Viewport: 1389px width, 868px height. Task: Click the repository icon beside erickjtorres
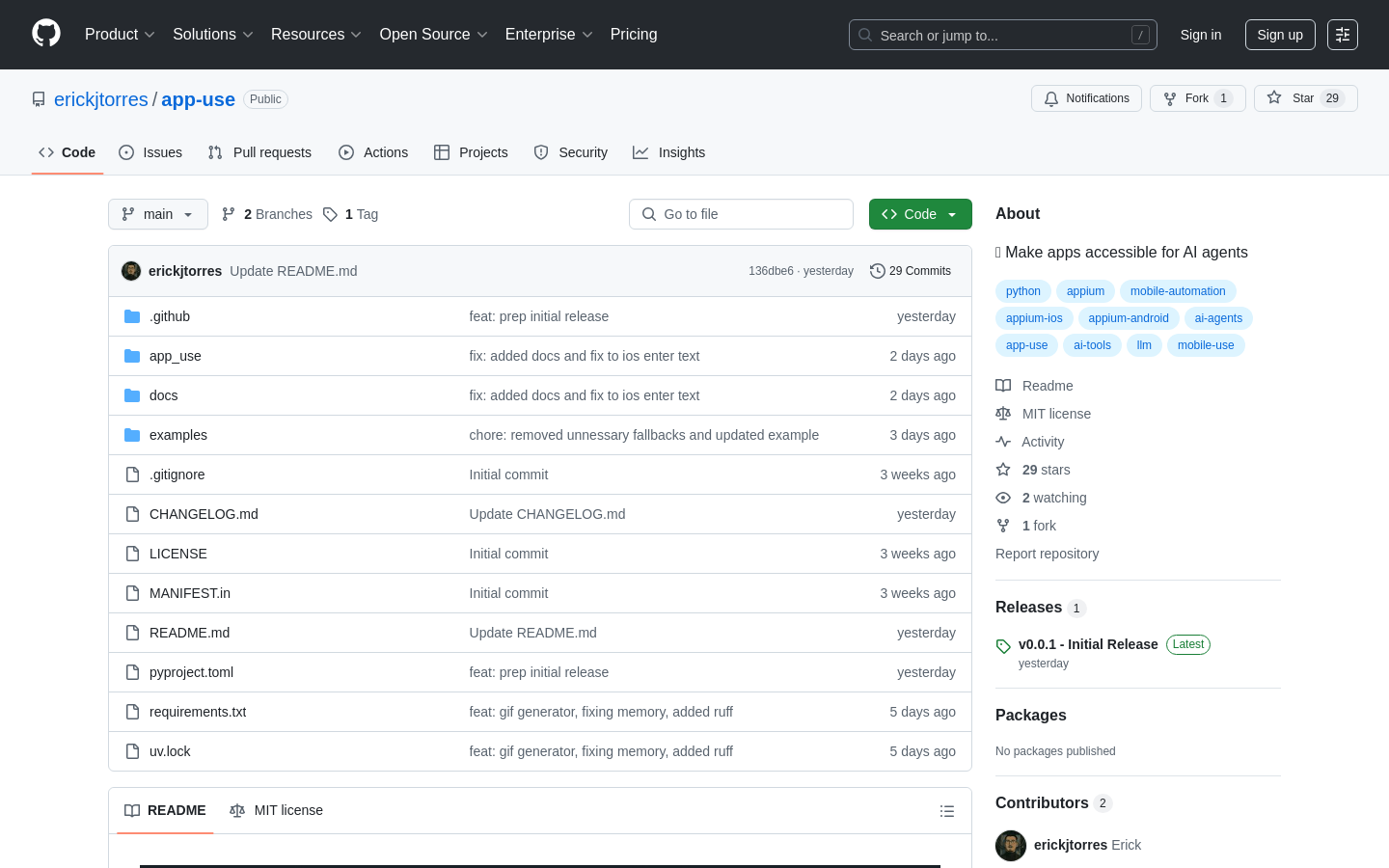39,99
